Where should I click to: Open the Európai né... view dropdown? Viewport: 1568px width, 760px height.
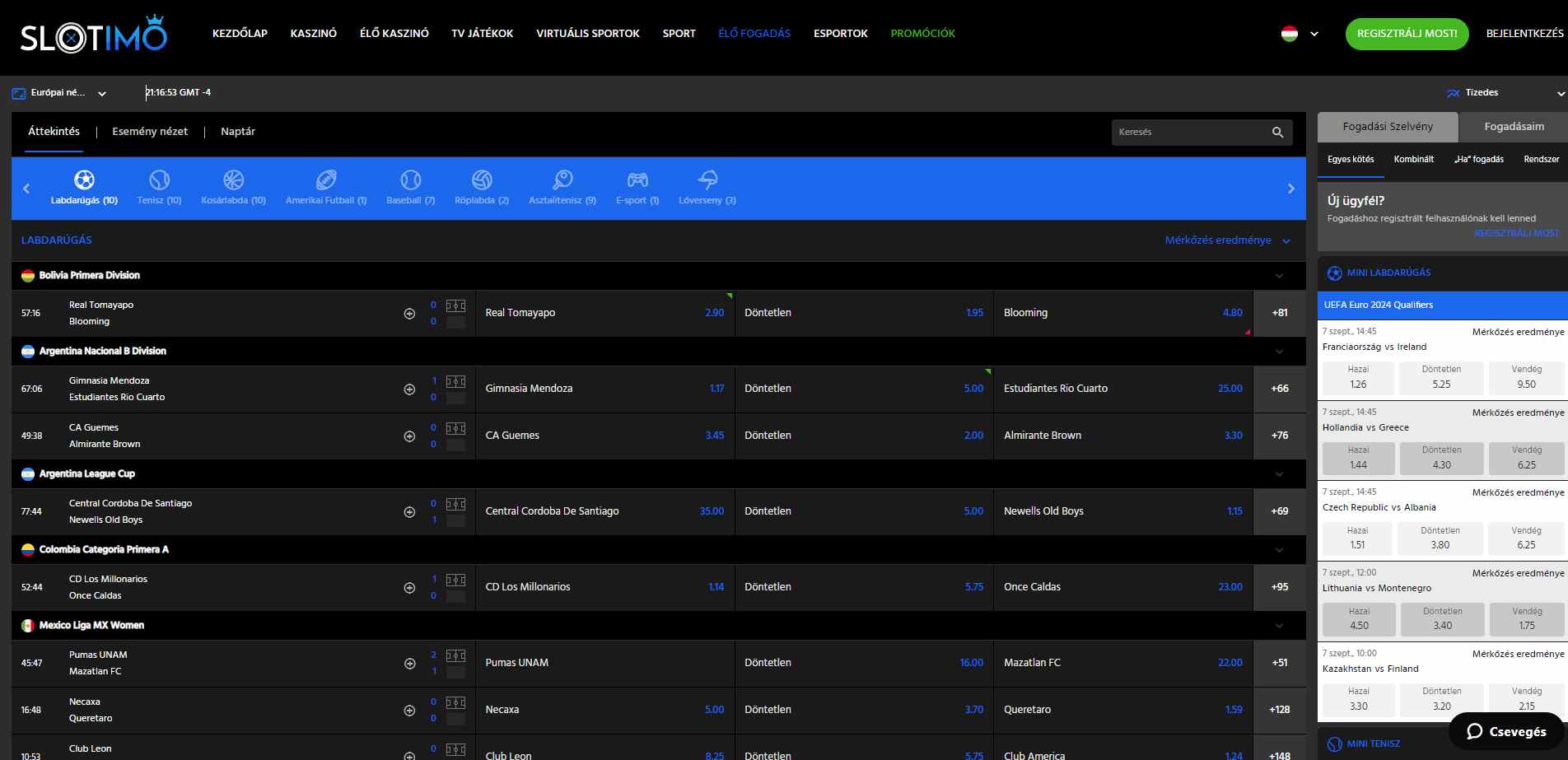coord(59,93)
